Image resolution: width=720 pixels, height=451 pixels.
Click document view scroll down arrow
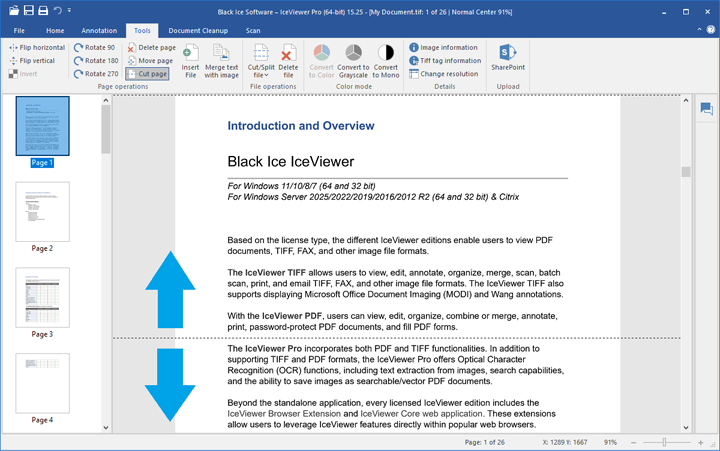686,428
